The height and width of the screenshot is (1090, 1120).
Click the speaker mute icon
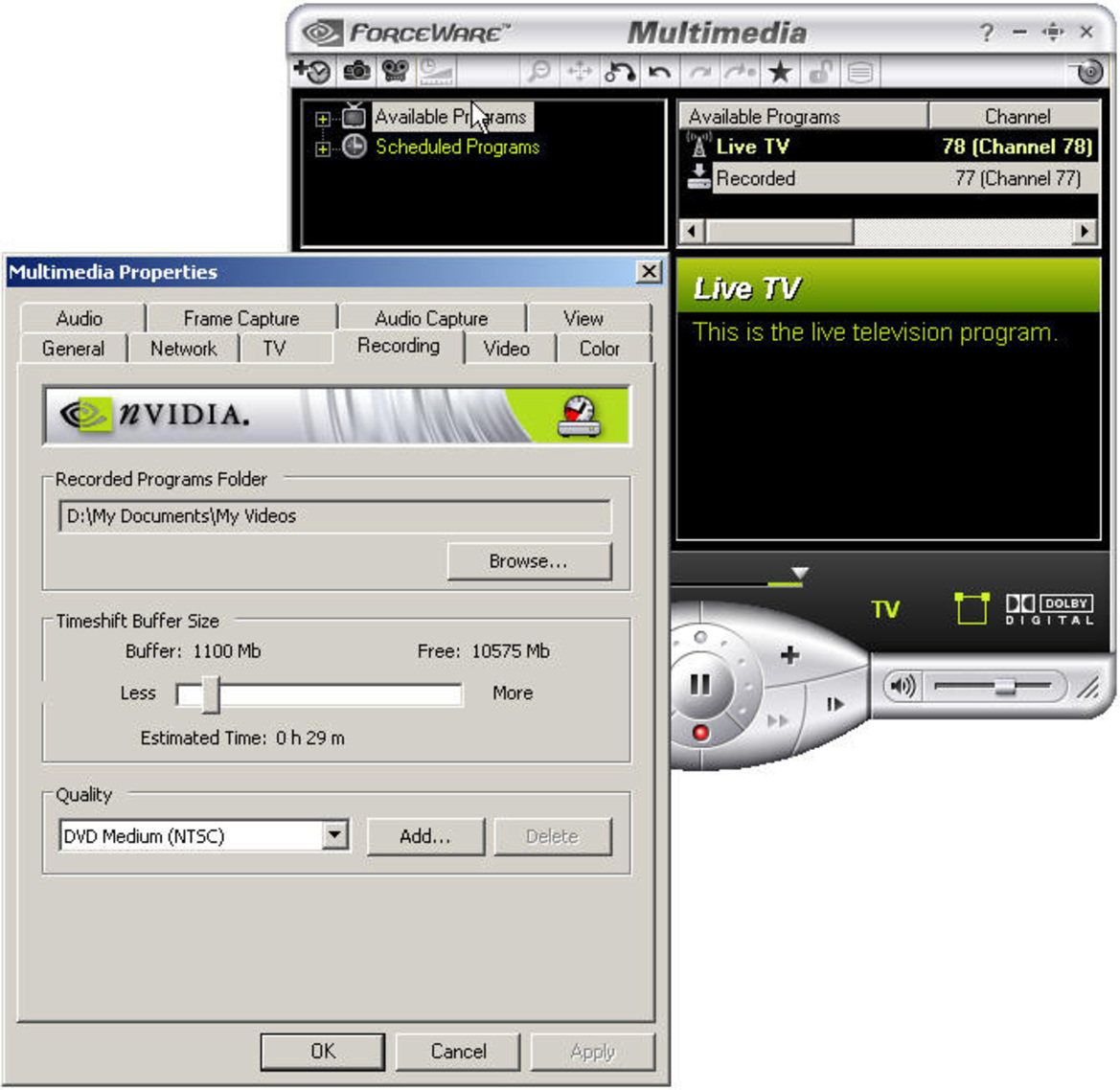pos(903,686)
